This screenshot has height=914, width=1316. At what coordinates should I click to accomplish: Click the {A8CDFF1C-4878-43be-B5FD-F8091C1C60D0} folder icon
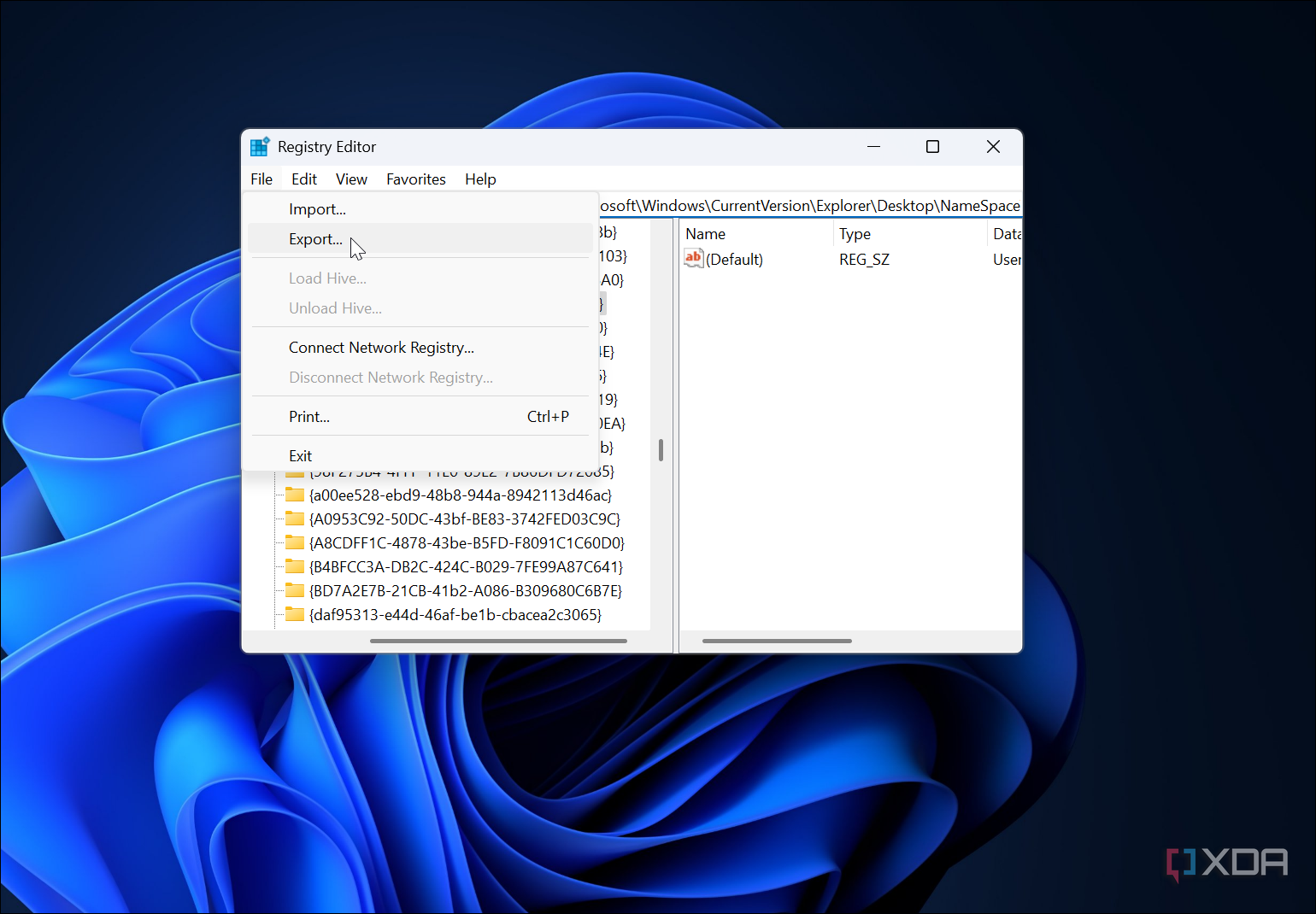pos(295,542)
